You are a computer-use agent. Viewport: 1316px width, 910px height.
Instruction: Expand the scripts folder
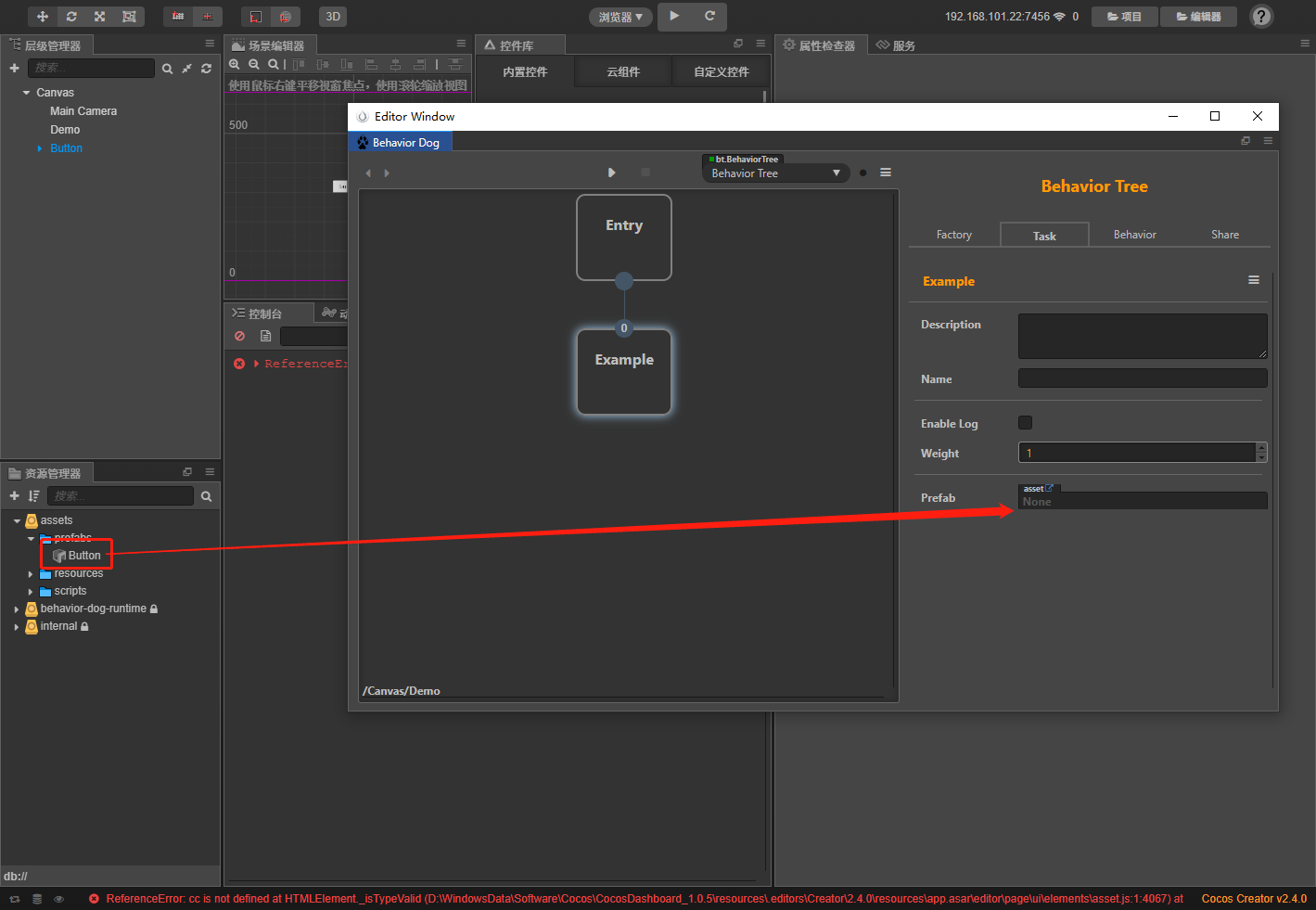click(x=31, y=592)
